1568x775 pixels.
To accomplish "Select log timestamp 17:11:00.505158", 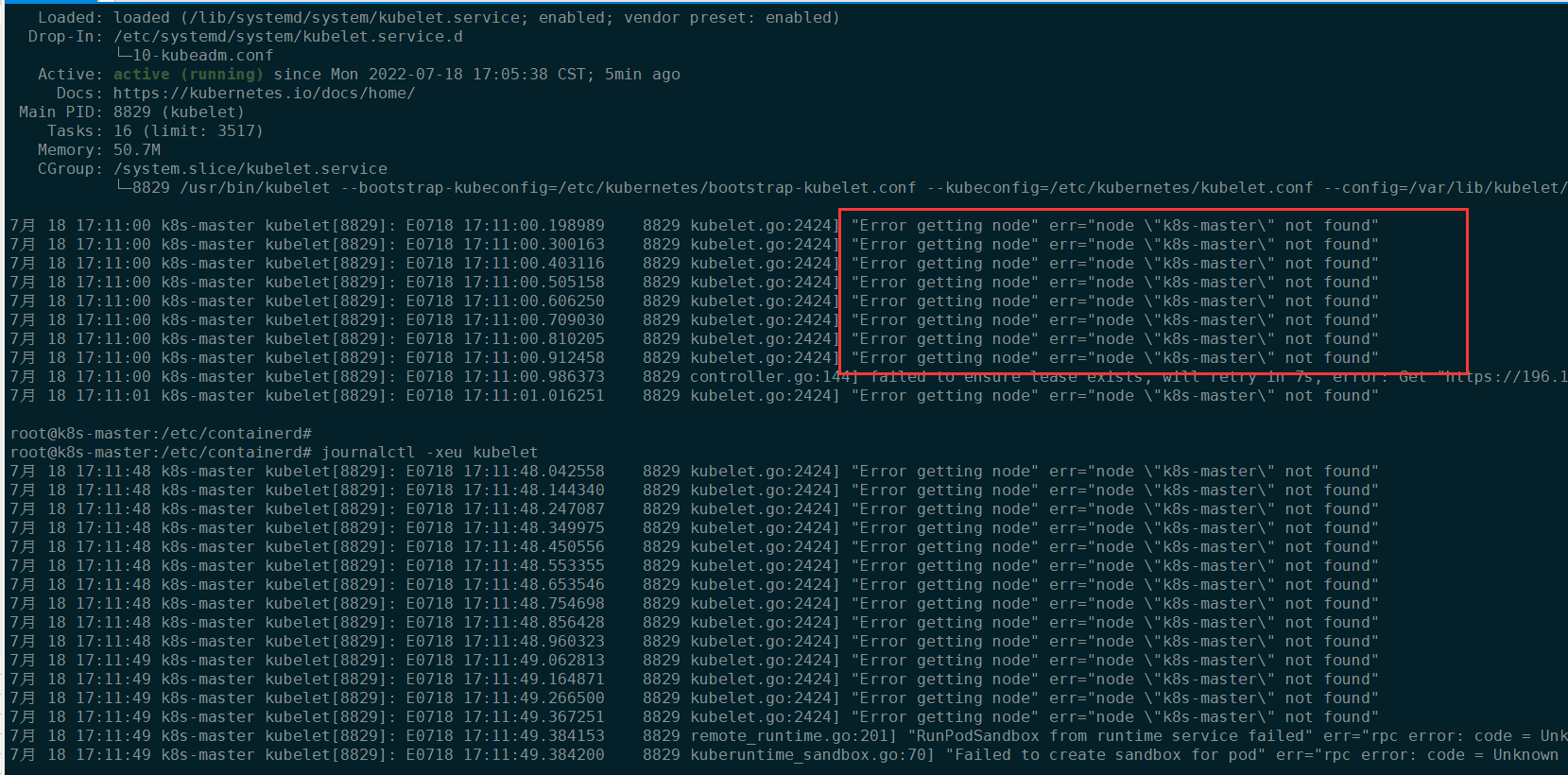I will pos(533,282).
